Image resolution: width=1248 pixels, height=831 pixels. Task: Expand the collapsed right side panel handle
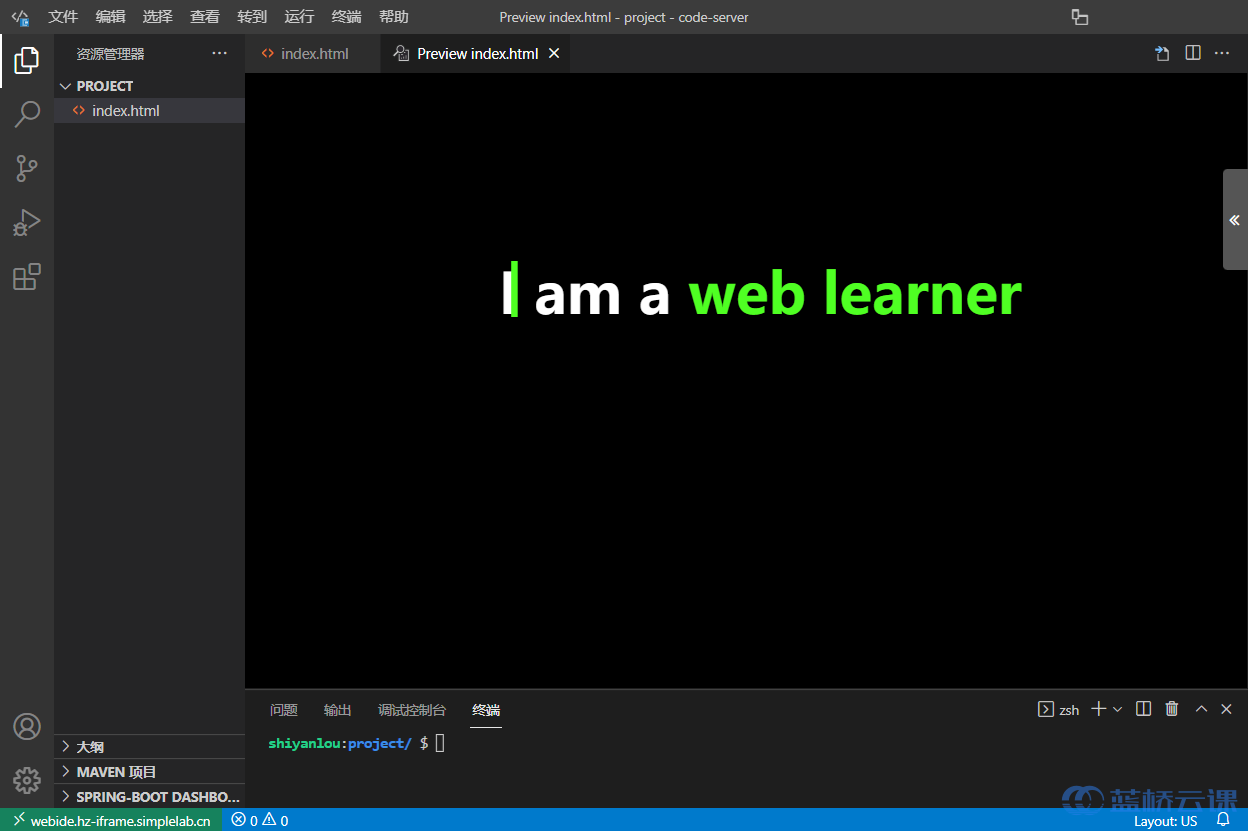tap(1235, 220)
